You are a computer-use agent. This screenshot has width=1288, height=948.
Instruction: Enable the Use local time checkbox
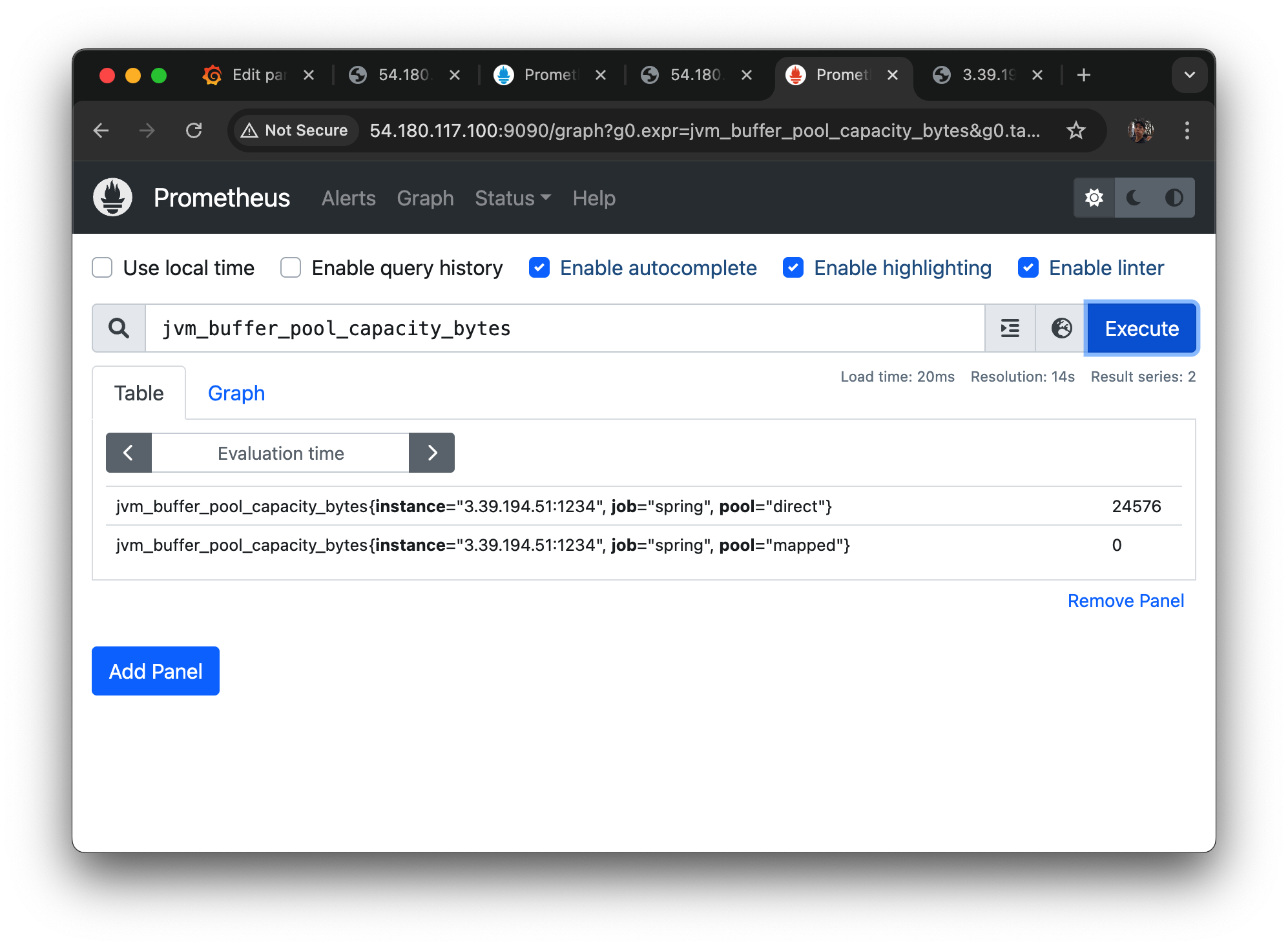(x=102, y=267)
